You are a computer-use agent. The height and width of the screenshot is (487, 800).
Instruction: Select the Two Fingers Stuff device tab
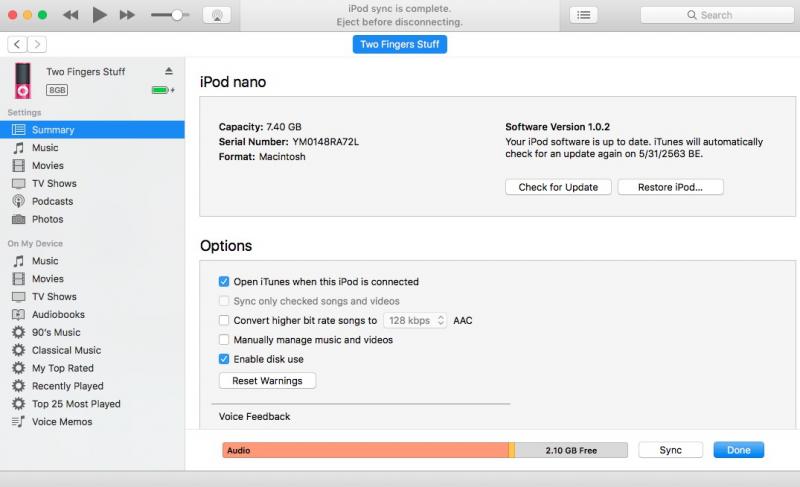[400, 44]
